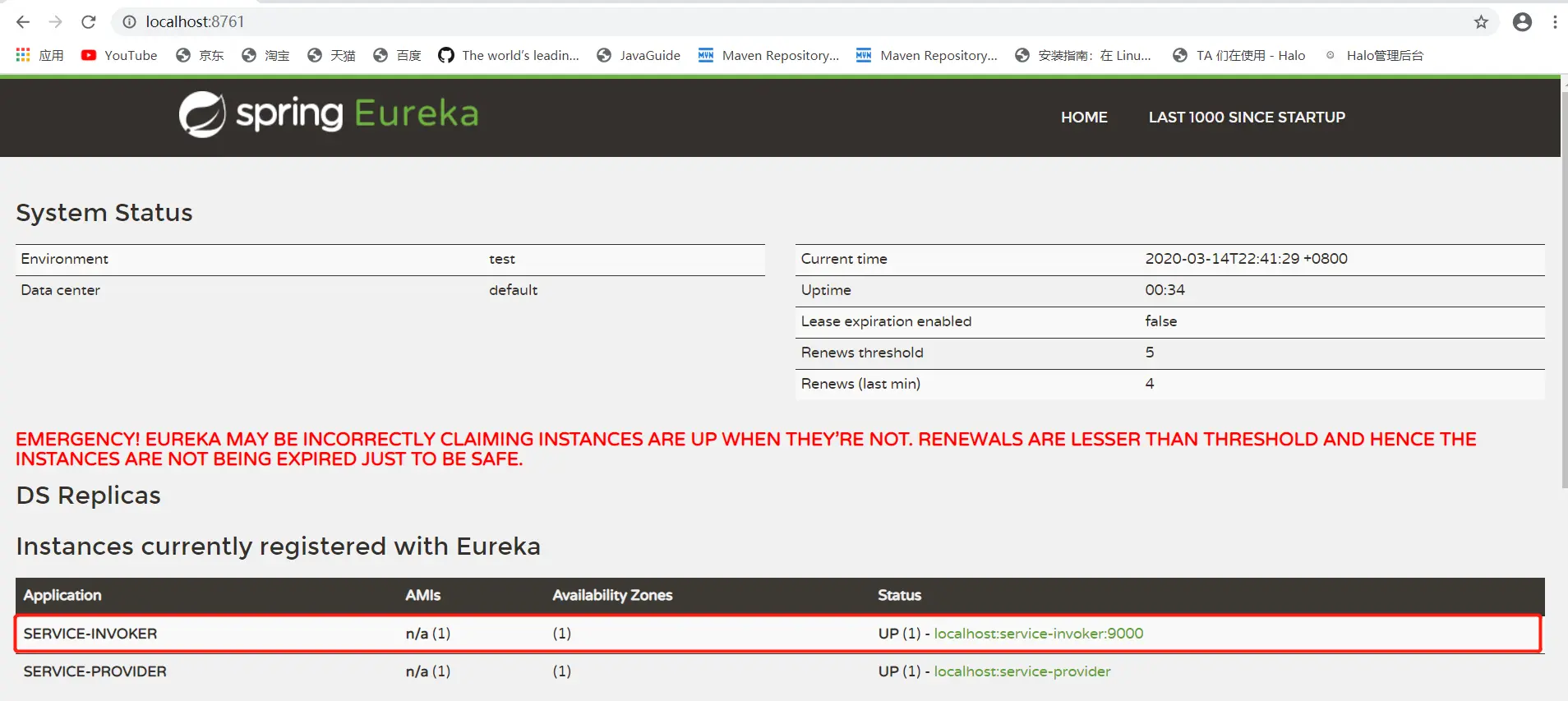1568x701 pixels.
Task: Open the 天猫 bookmark
Action: pos(331,55)
